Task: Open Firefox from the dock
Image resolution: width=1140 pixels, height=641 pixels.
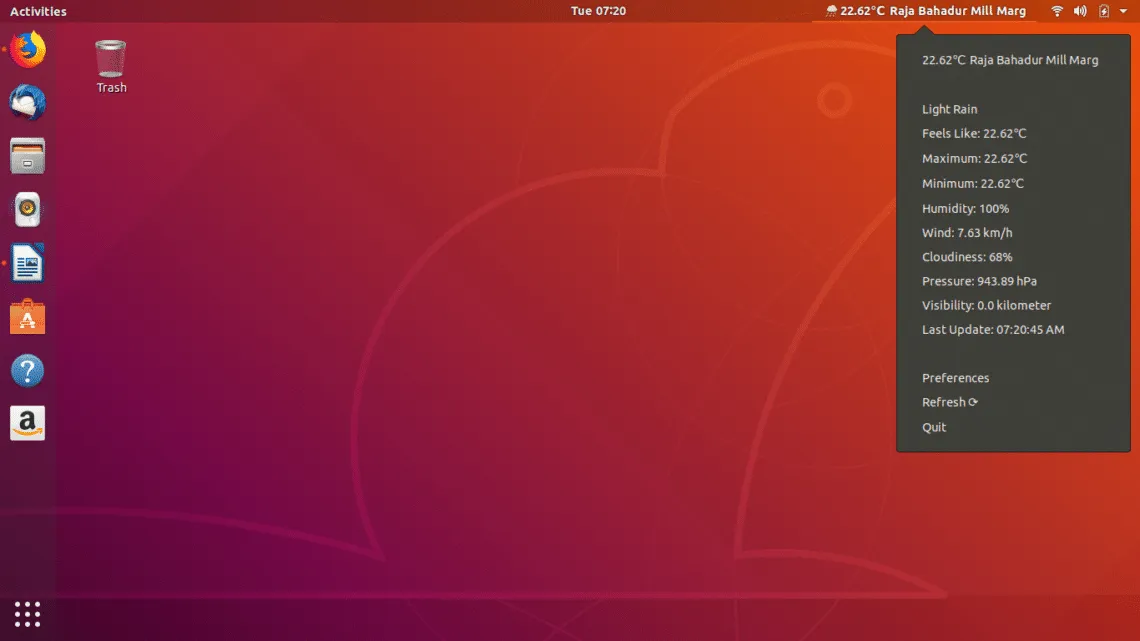Action: pos(28,49)
